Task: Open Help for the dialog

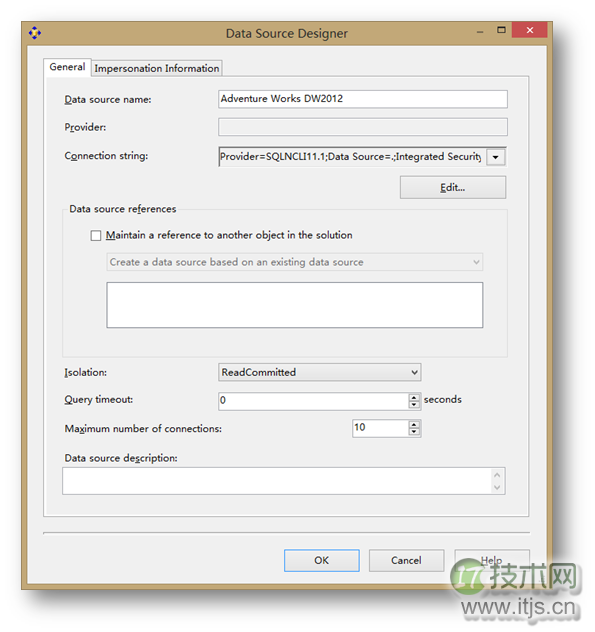Action: (492, 560)
